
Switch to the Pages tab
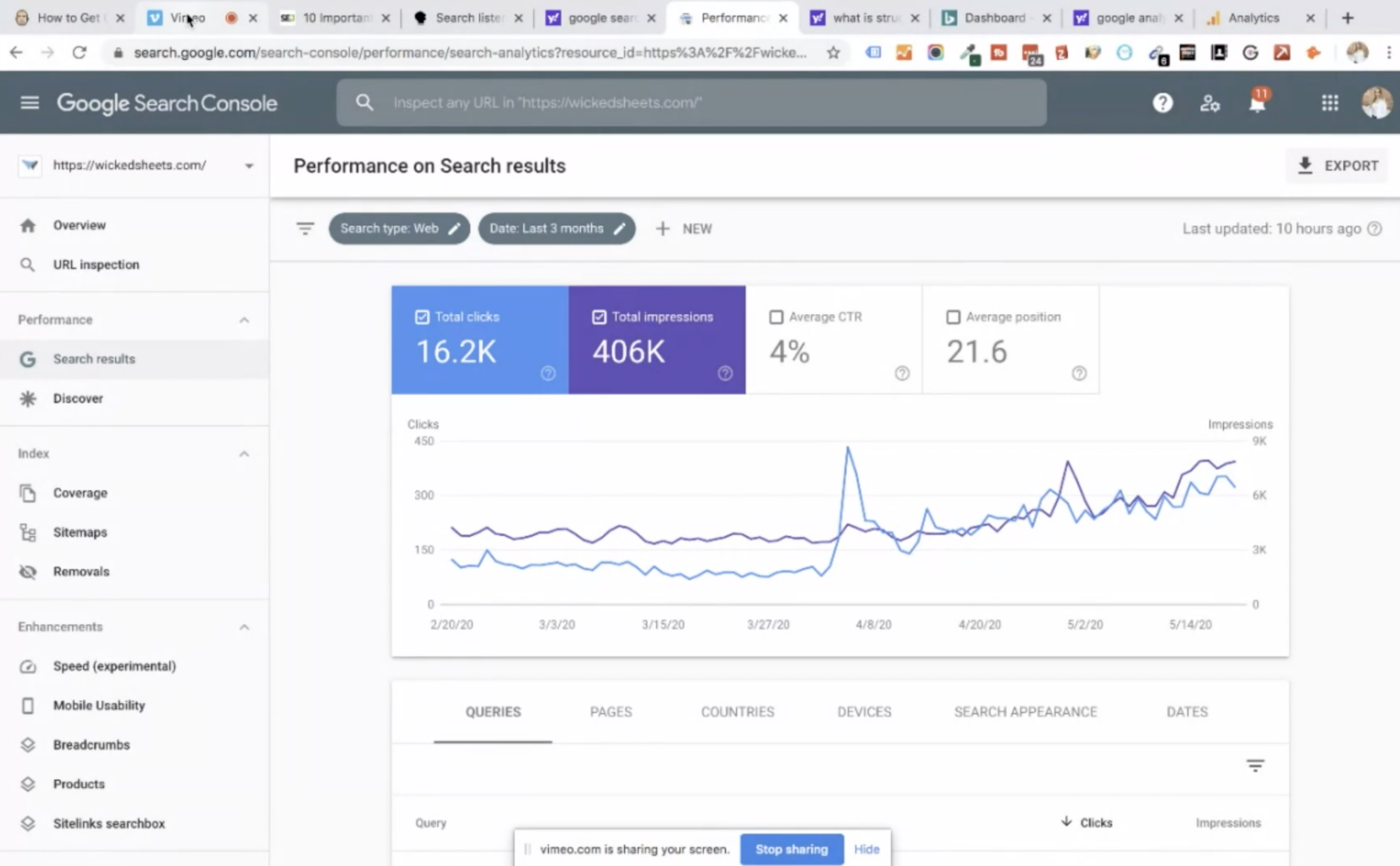610,711
